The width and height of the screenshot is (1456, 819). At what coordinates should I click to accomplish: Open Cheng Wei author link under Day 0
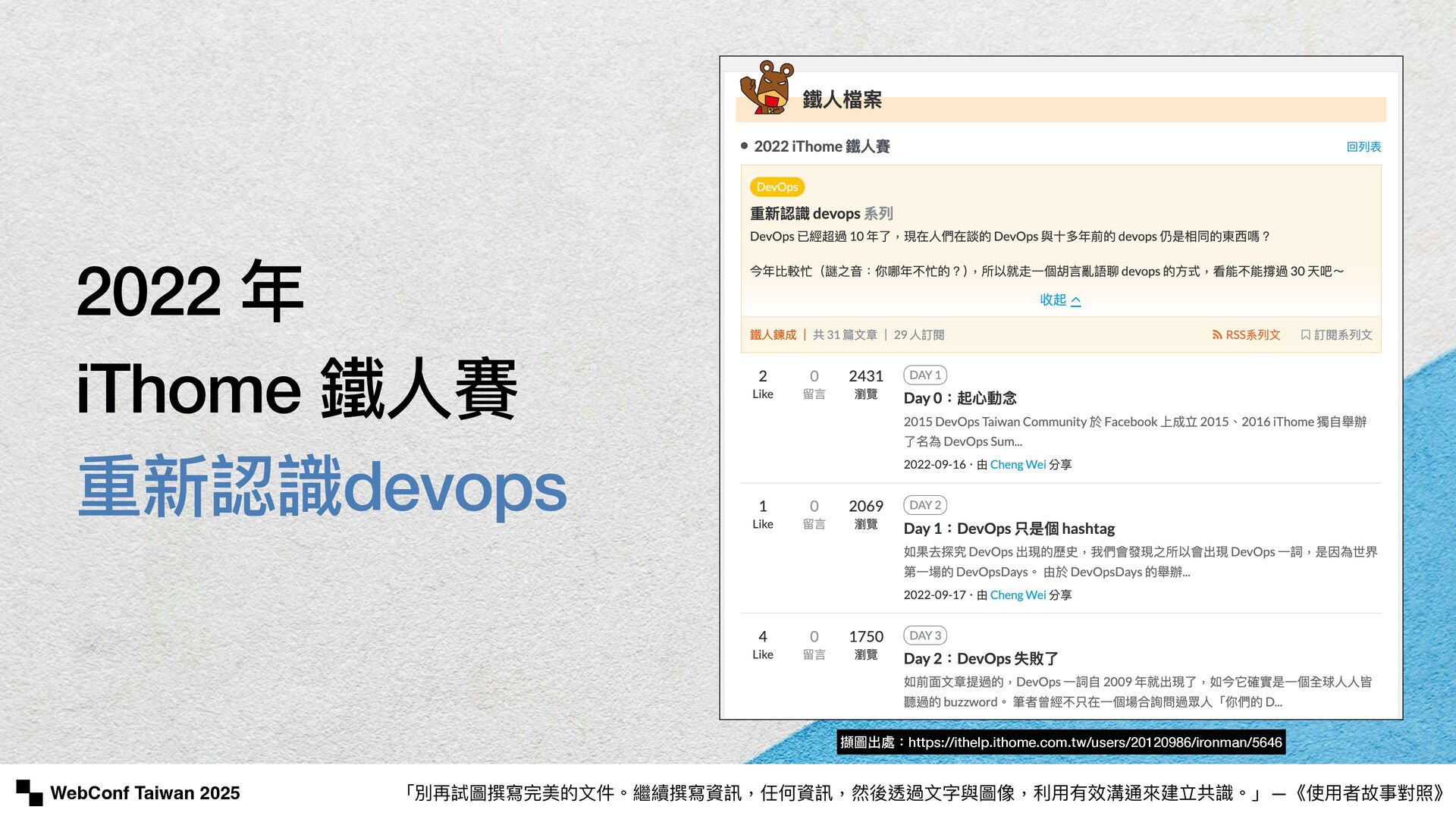pos(1017,465)
